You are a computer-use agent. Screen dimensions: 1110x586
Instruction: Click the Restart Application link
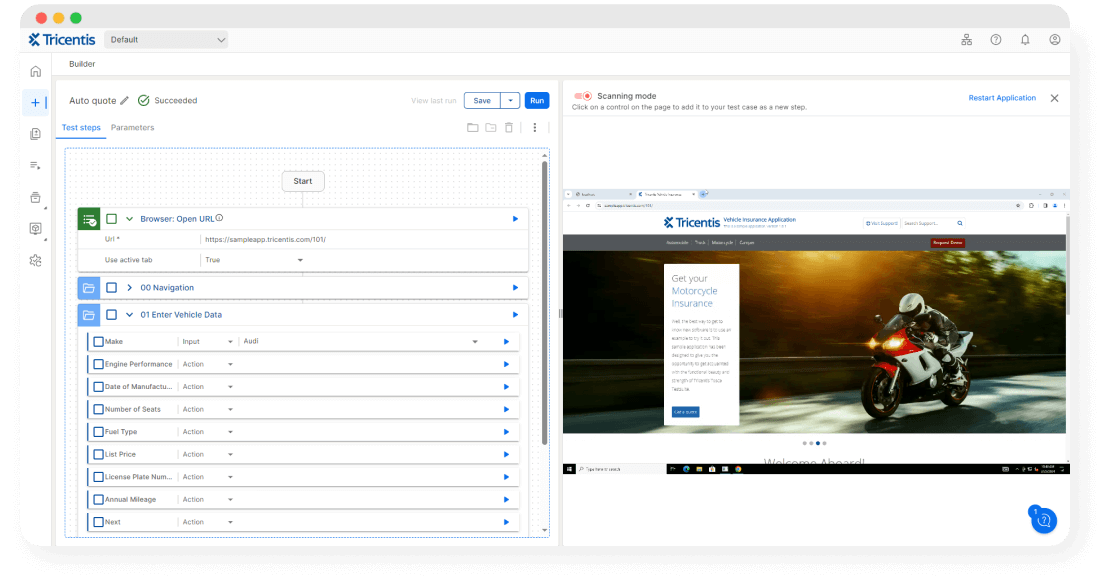pyautogui.click(x=1004, y=97)
